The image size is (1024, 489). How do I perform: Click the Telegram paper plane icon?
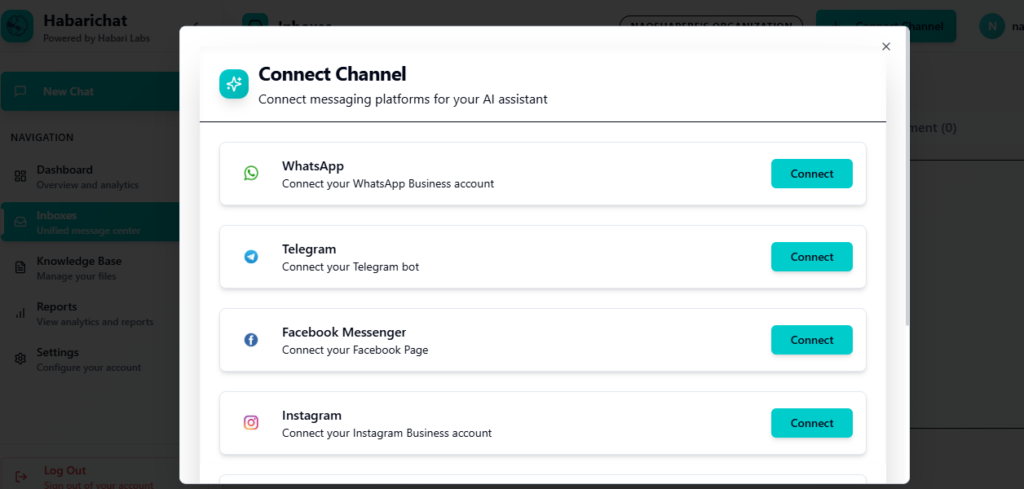click(x=251, y=257)
